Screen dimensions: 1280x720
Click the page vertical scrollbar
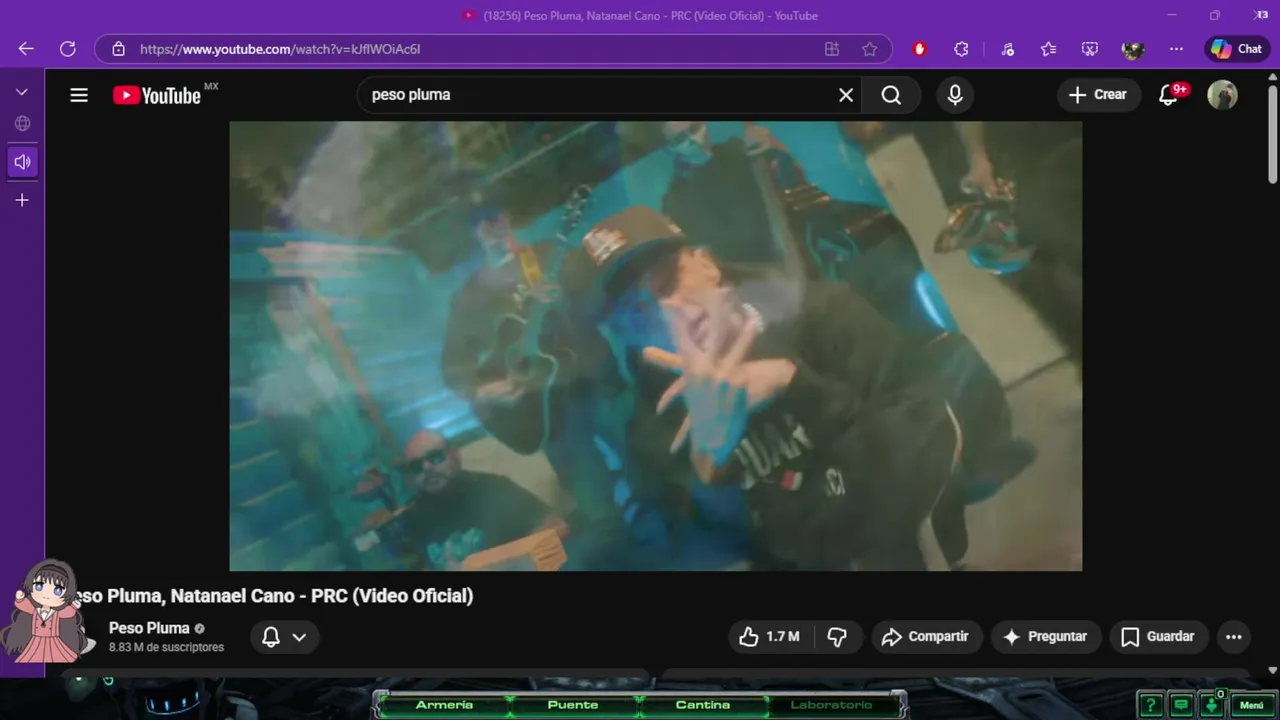1272,135
